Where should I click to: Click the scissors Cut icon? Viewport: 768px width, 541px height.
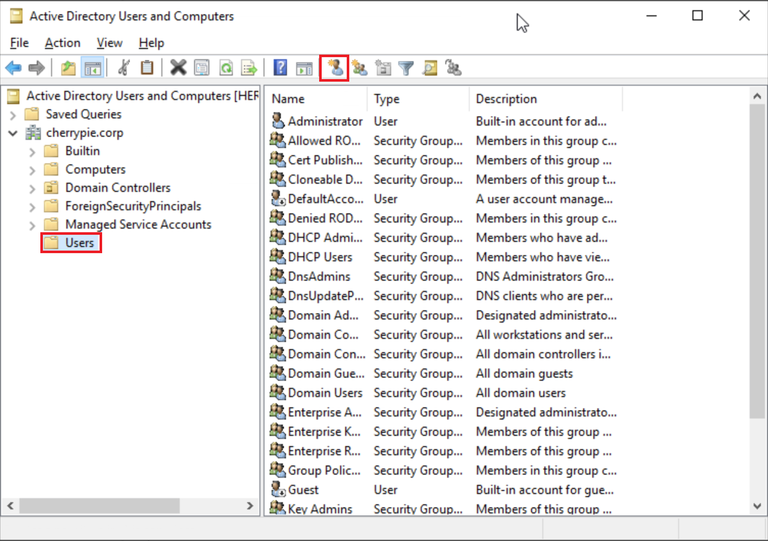[x=123, y=68]
